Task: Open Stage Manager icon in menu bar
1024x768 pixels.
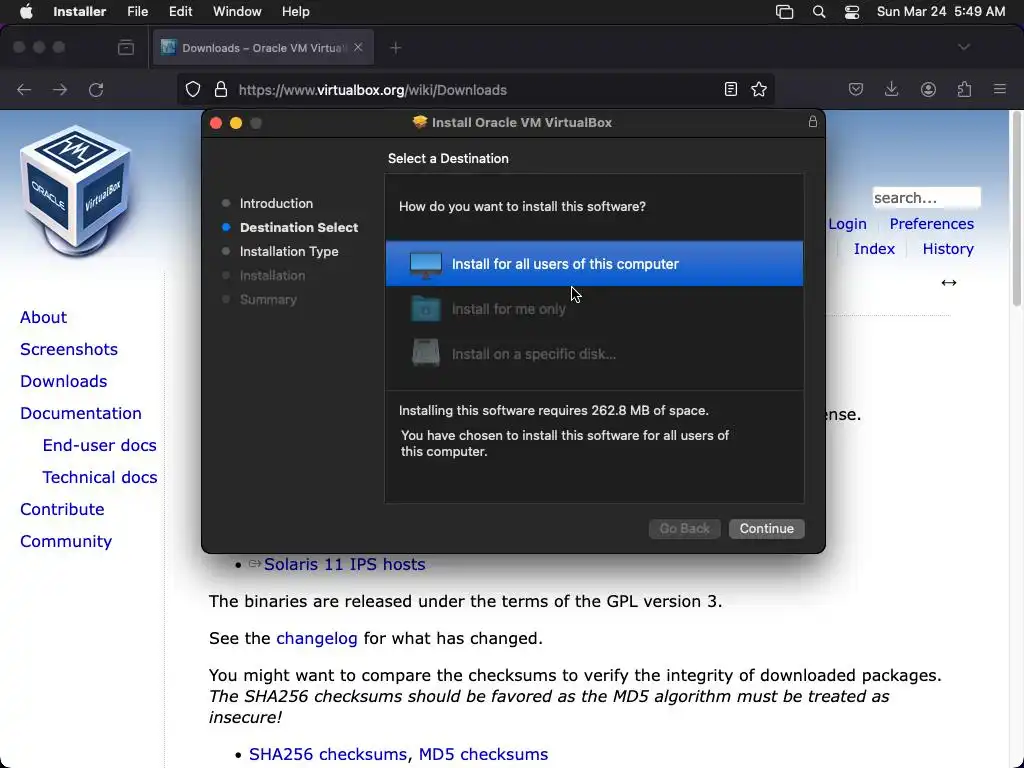Action: pyautogui.click(x=784, y=12)
